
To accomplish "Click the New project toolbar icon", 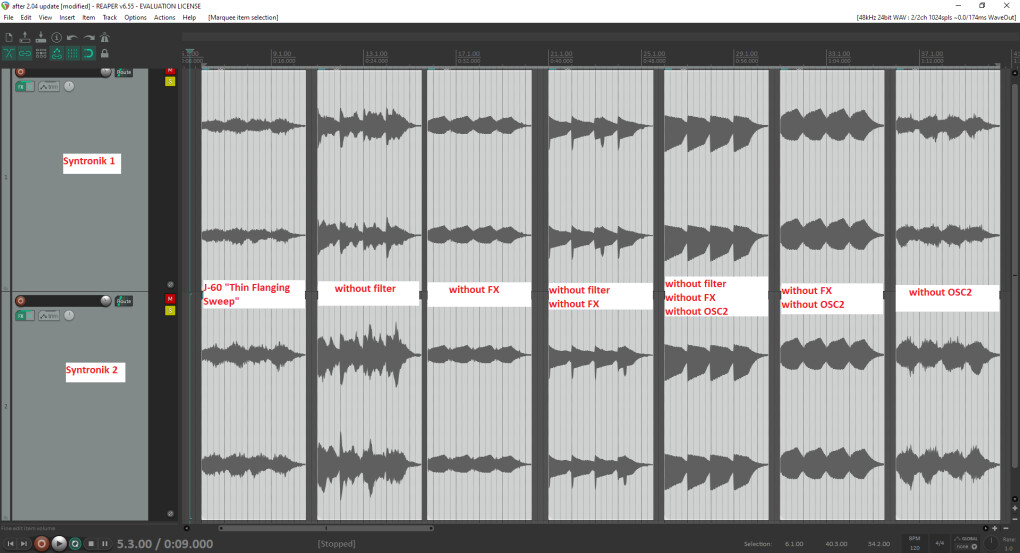I will click(9, 38).
